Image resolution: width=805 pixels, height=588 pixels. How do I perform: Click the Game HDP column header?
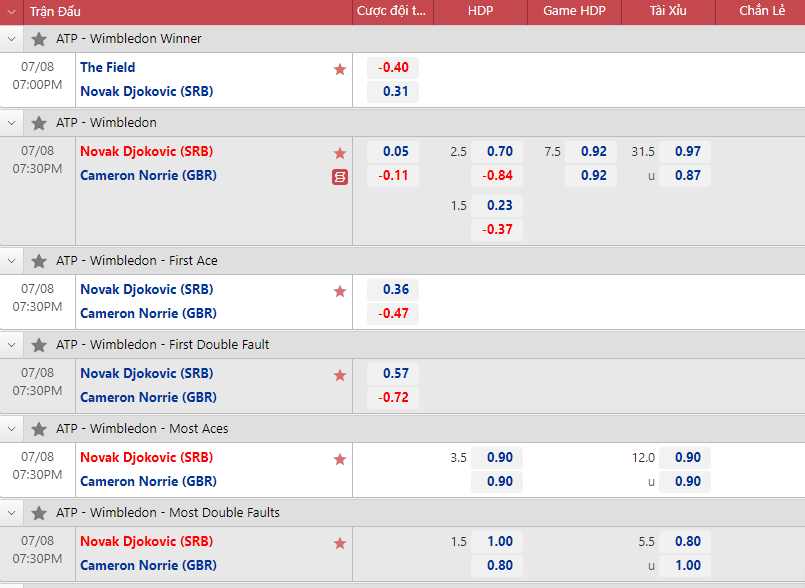tap(574, 11)
